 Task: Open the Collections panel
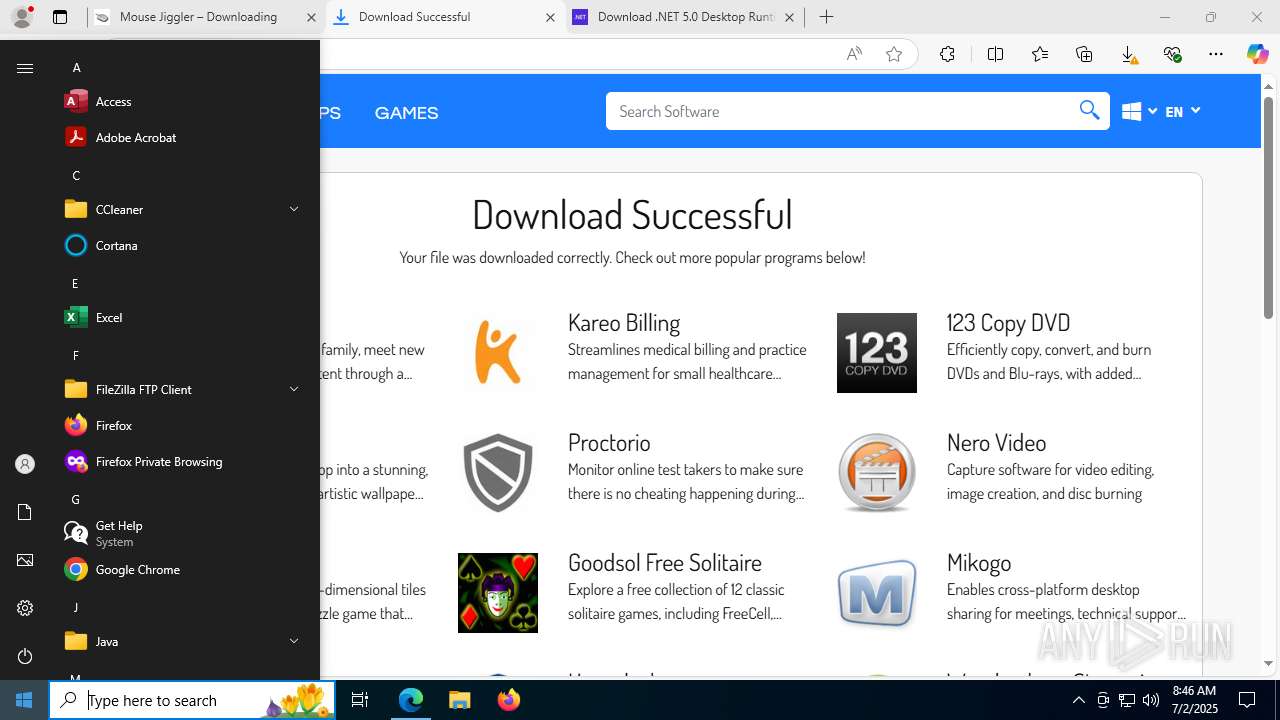1084,54
